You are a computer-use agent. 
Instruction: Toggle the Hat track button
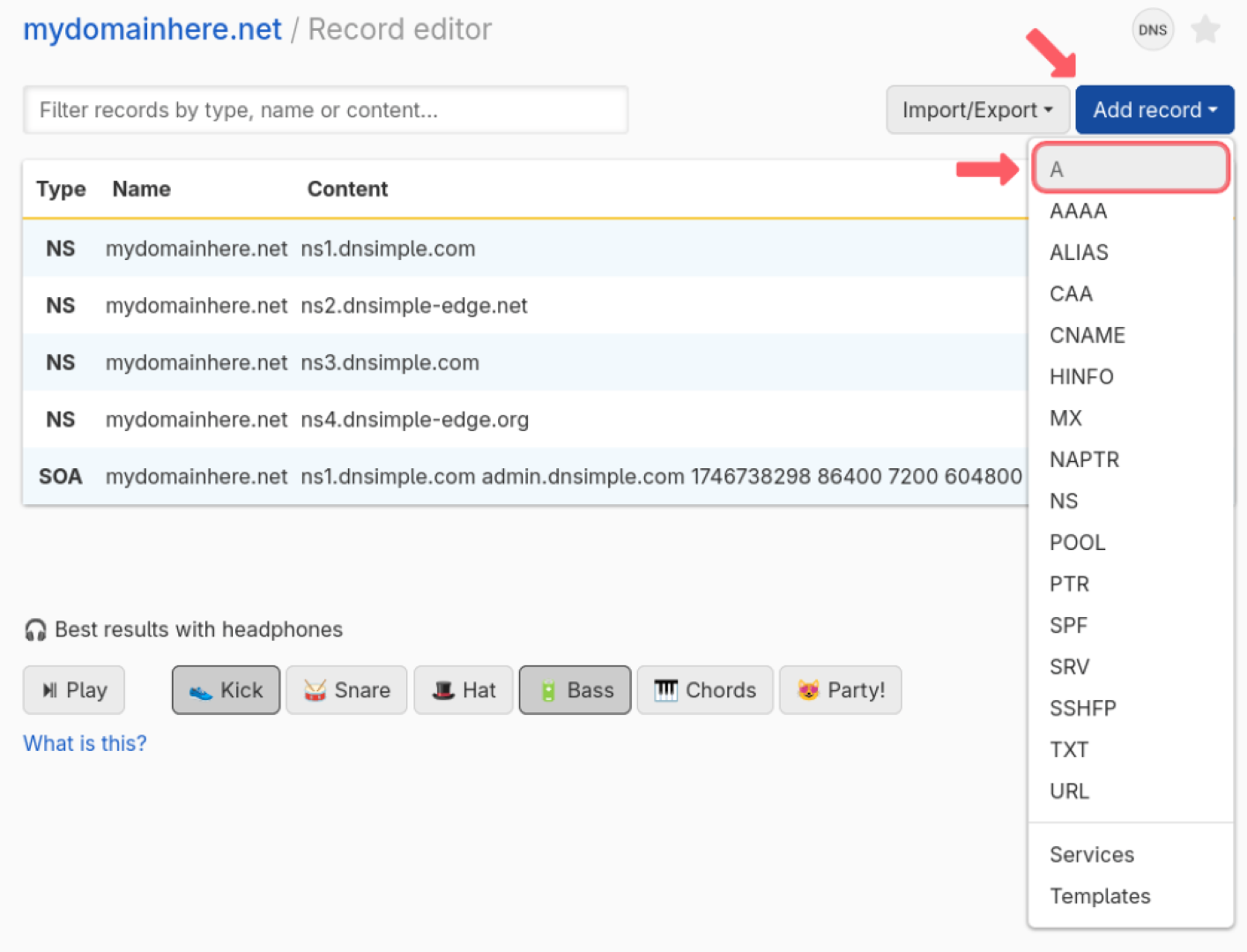click(x=464, y=690)
